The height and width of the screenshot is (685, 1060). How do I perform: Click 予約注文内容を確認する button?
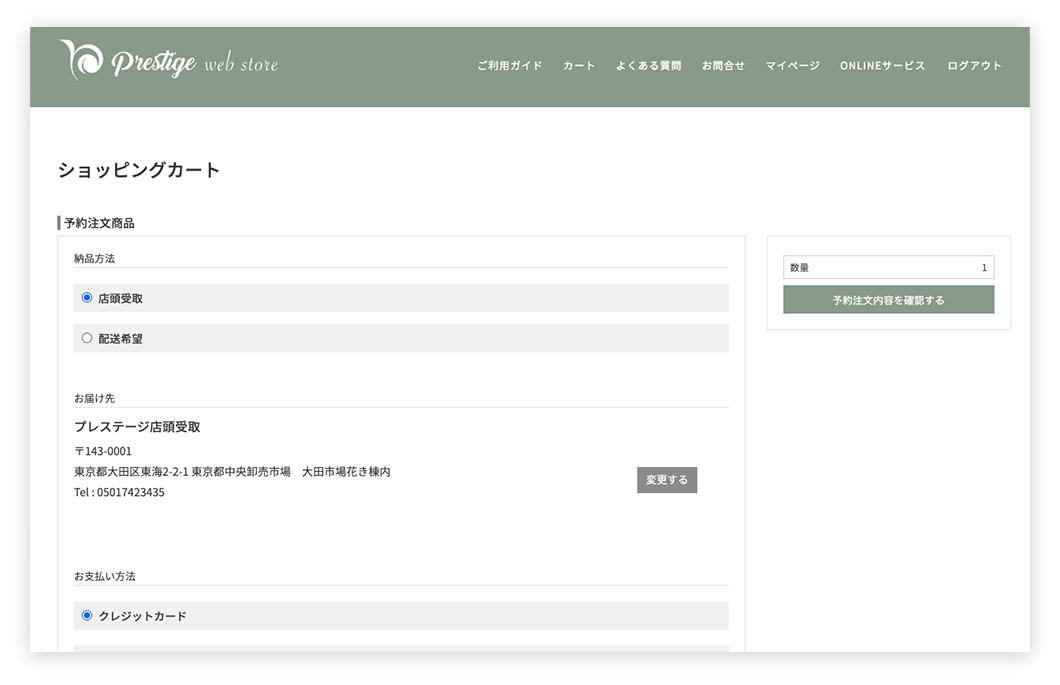(888, 300)
